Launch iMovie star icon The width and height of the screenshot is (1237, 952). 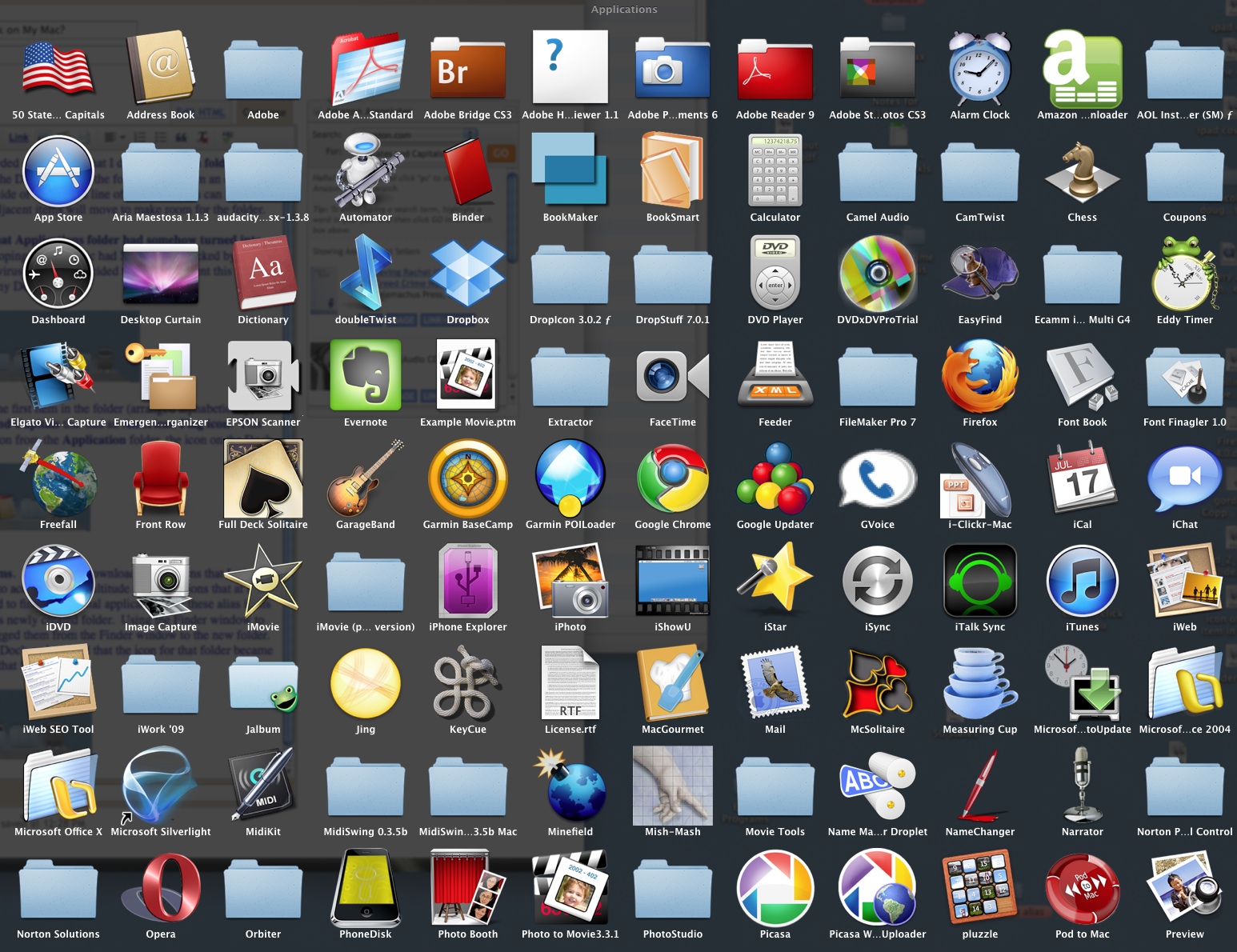tap(263, 580)
